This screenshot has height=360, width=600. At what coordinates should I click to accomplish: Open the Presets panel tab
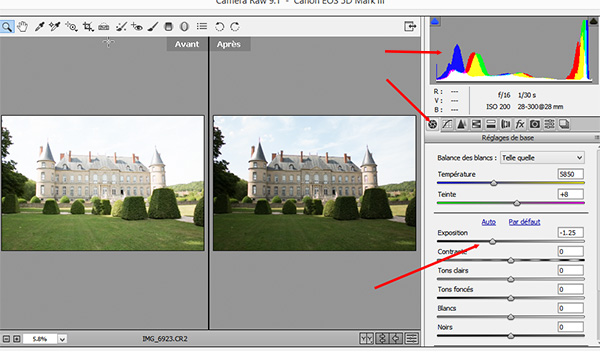point(549,124)
